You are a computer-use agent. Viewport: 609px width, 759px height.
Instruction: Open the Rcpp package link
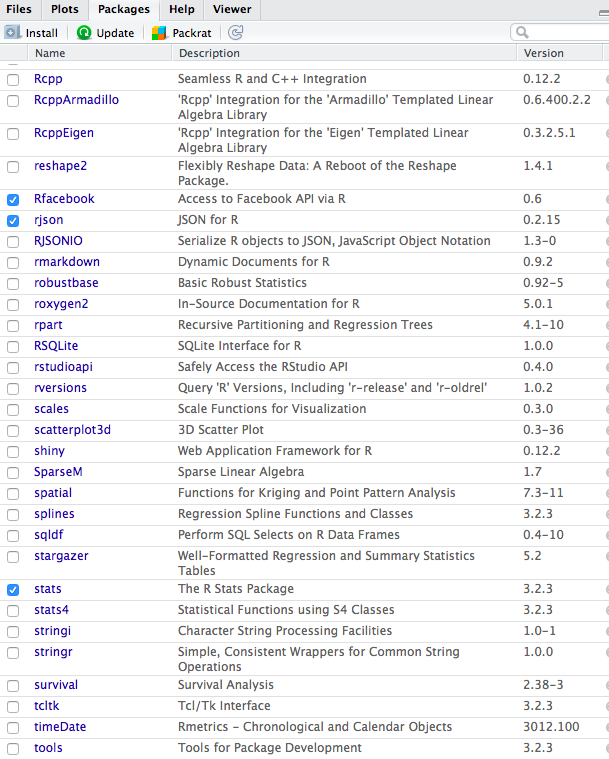click(x=48, y=79)
